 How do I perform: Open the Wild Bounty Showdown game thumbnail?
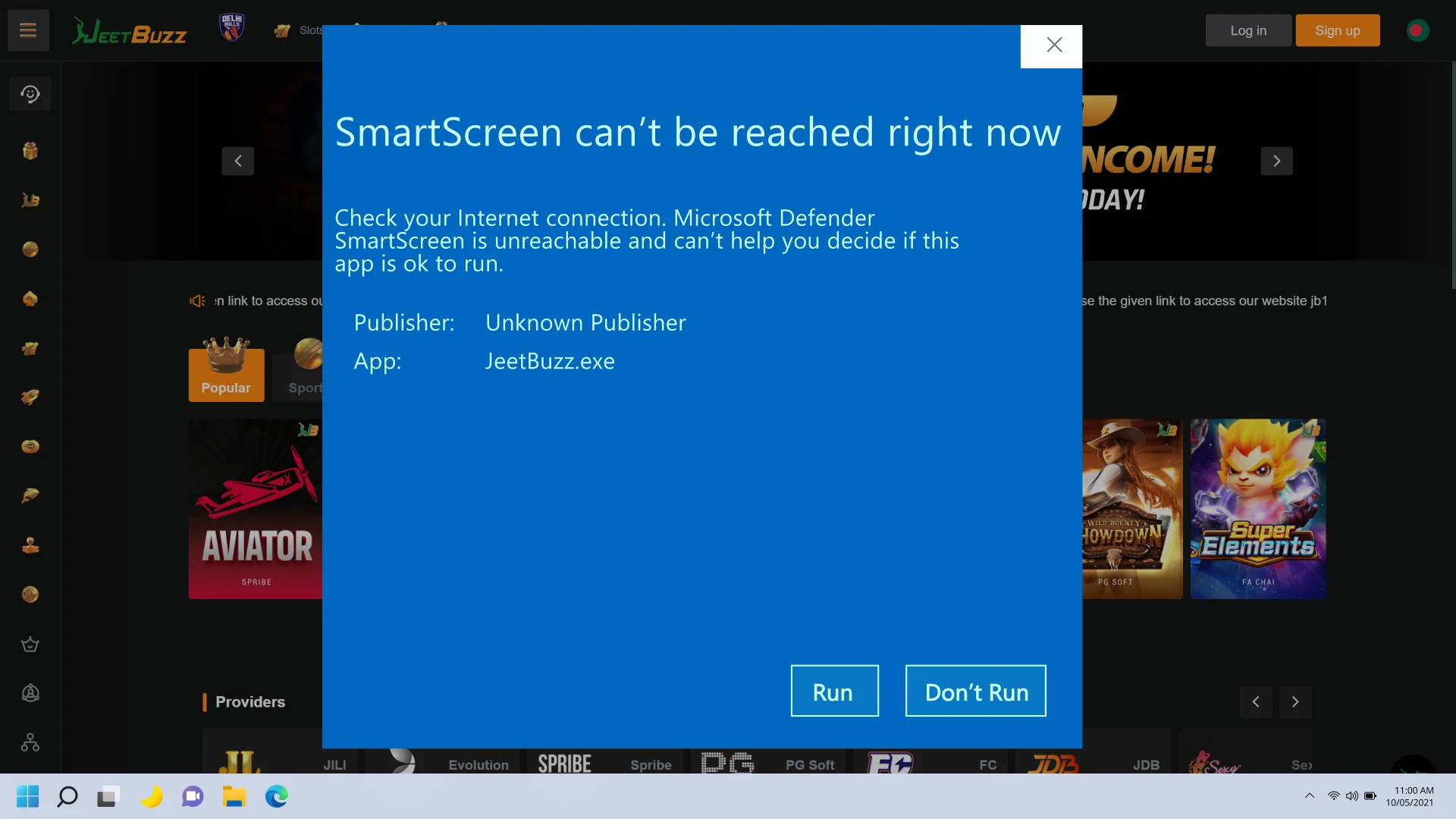point(1132,509)
